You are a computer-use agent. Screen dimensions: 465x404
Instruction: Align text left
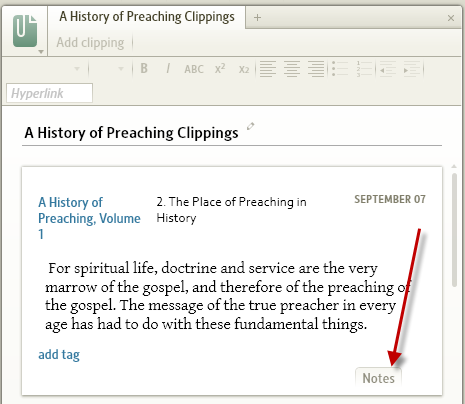(268, 69)
